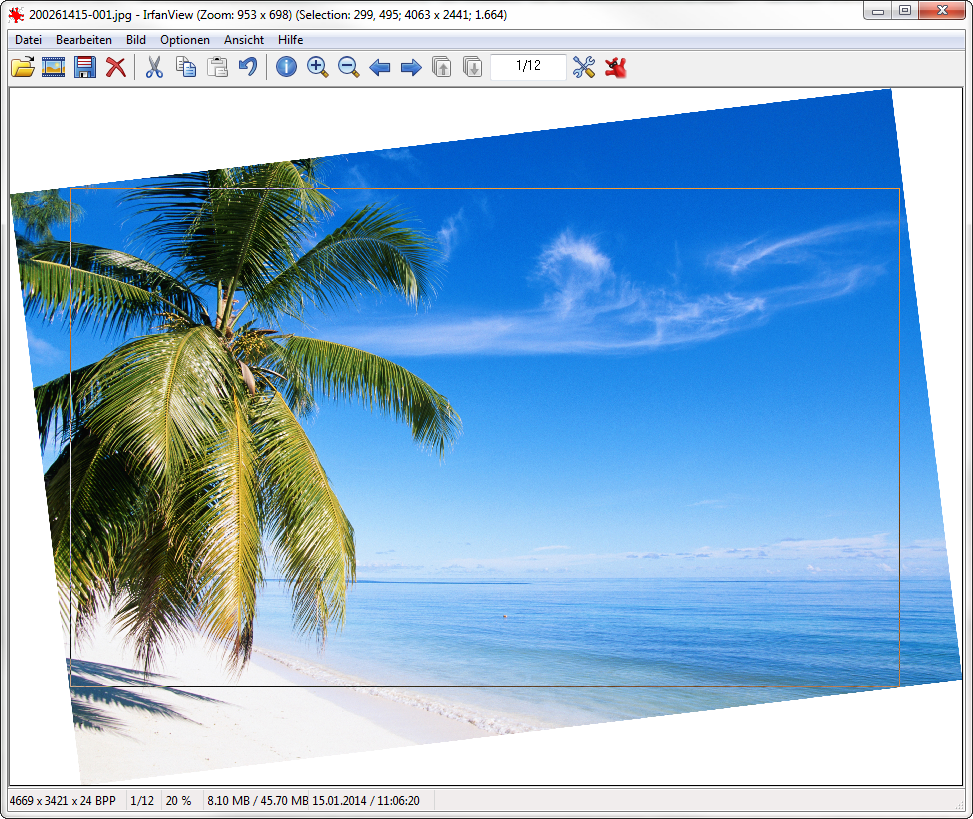
Task: Open settings via the wrench and screwdriver icon
Action: (x=584, y=68)
